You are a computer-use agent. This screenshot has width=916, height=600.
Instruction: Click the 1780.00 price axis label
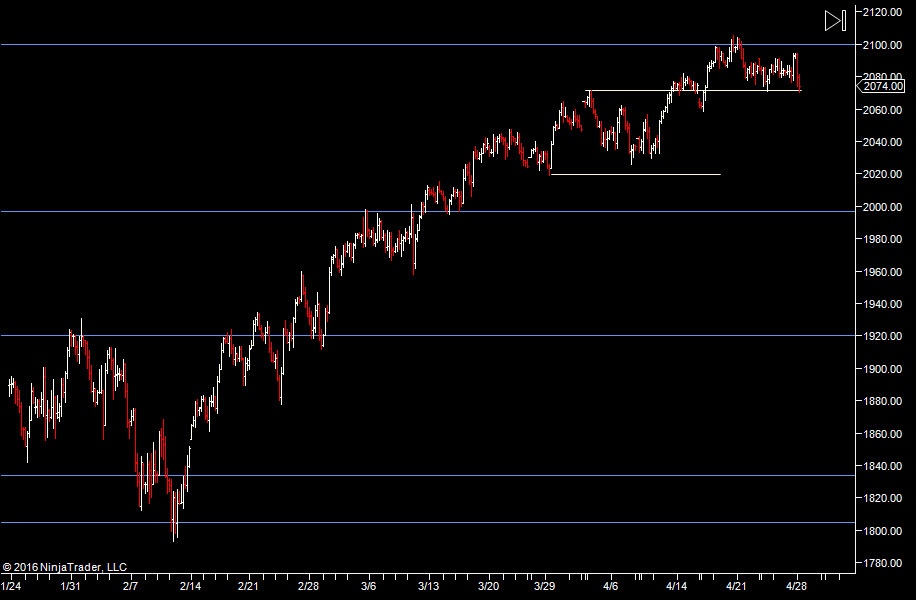pos(886,563)
